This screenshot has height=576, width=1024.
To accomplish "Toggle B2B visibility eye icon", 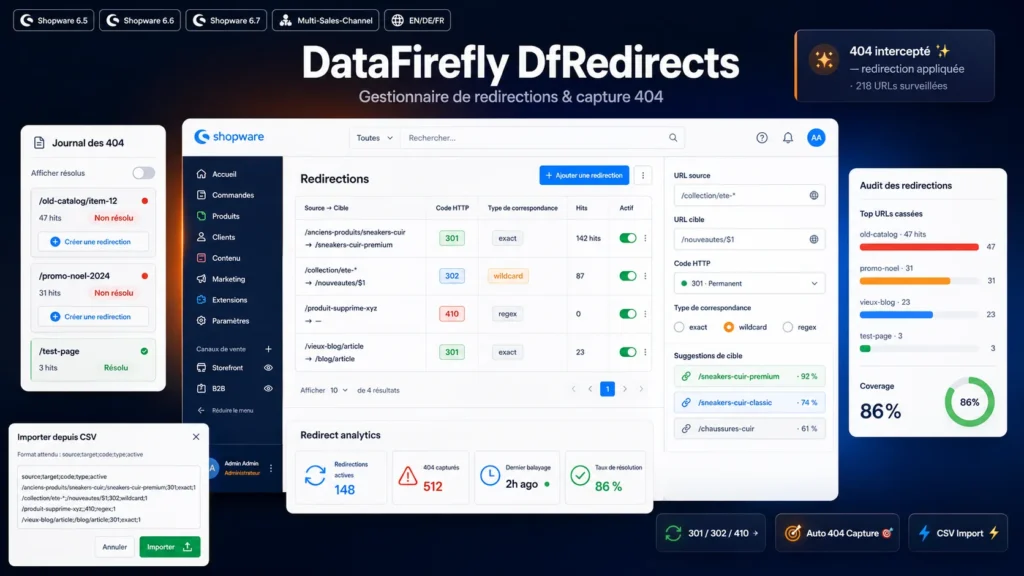I will point(268,389).
